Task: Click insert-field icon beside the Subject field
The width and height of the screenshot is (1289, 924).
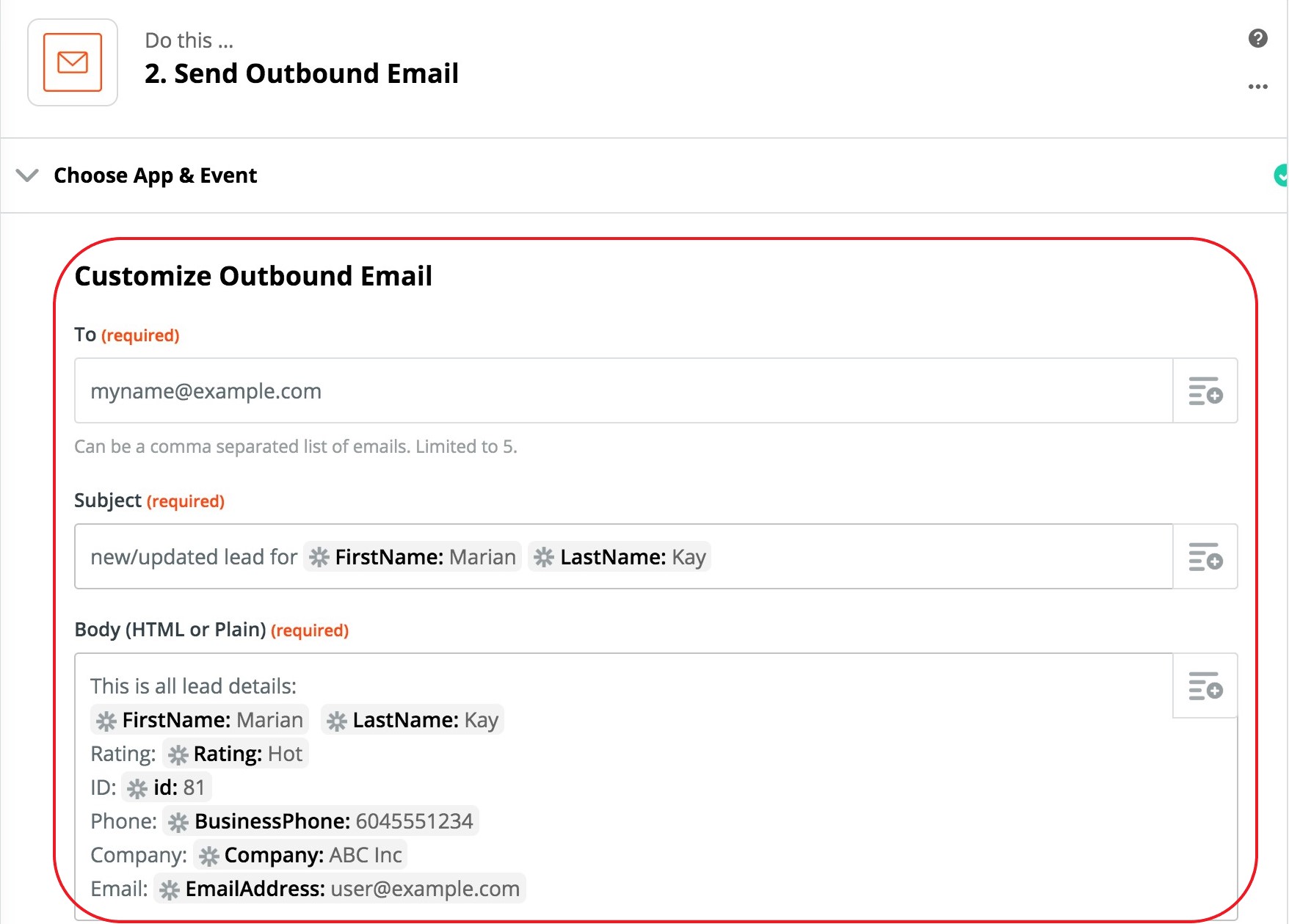Action: tap(1205, 557)
